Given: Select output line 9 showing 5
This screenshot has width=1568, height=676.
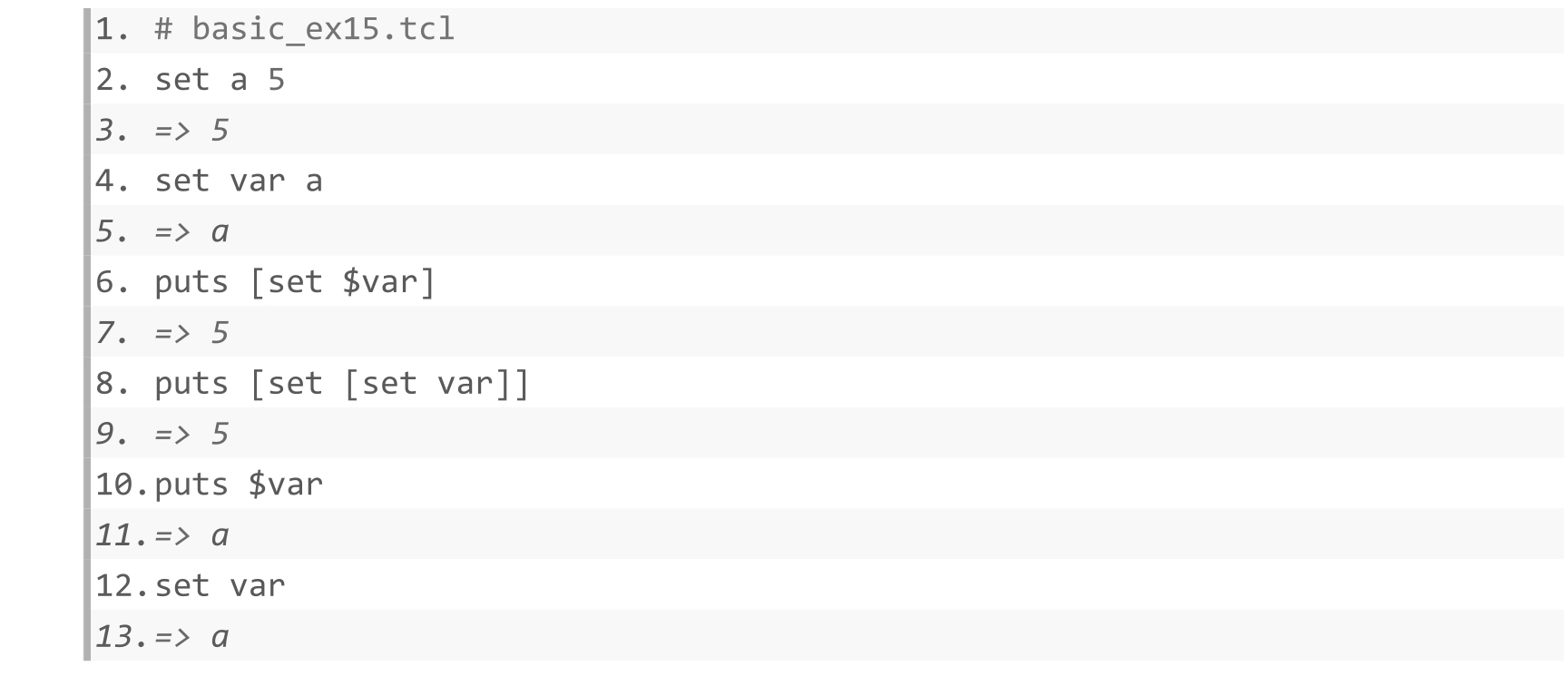Looking at the screenshot, I should click(191, 434).
